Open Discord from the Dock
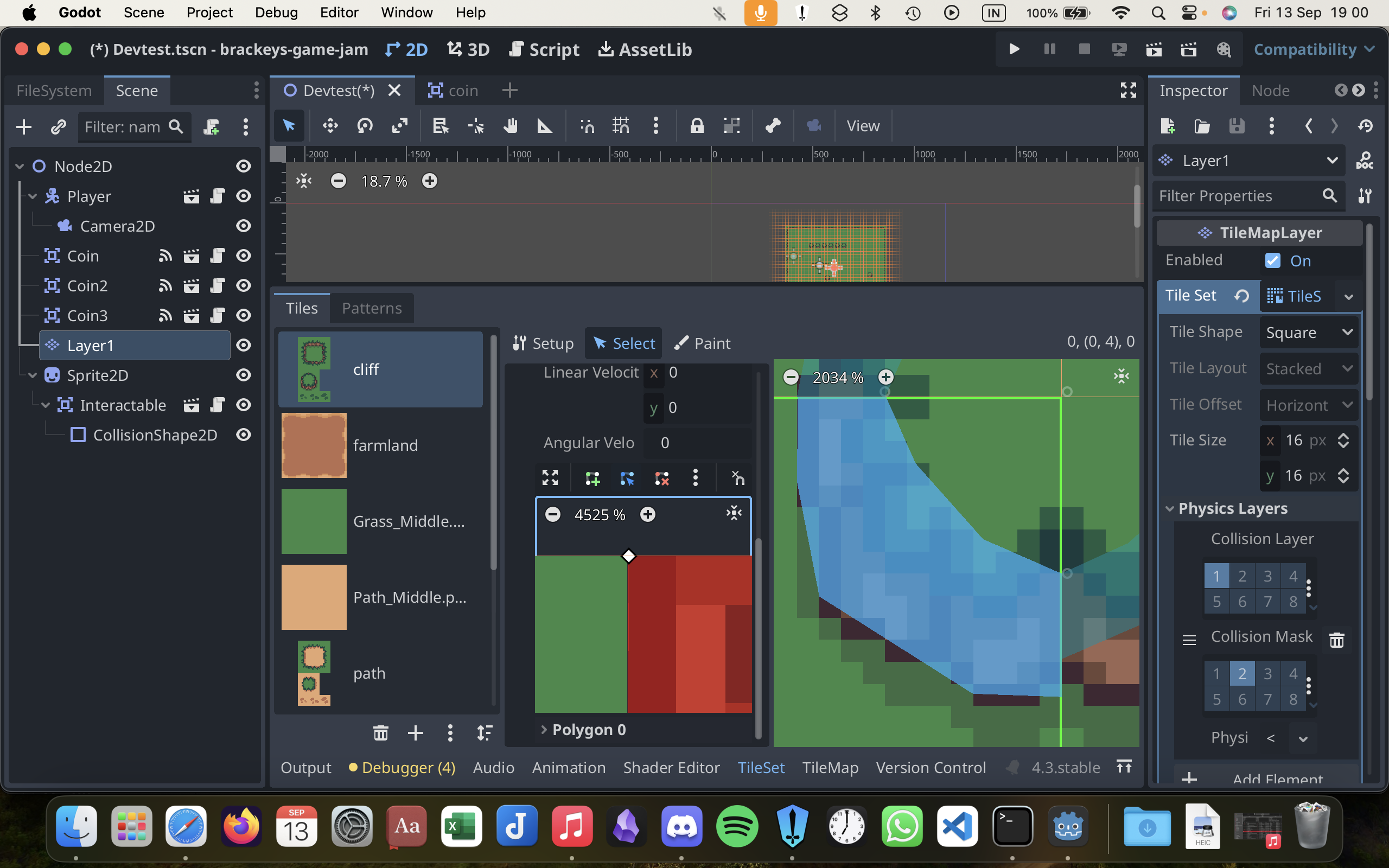The width and height of the screenshot is (1389, 868). (x=682, y=826)
